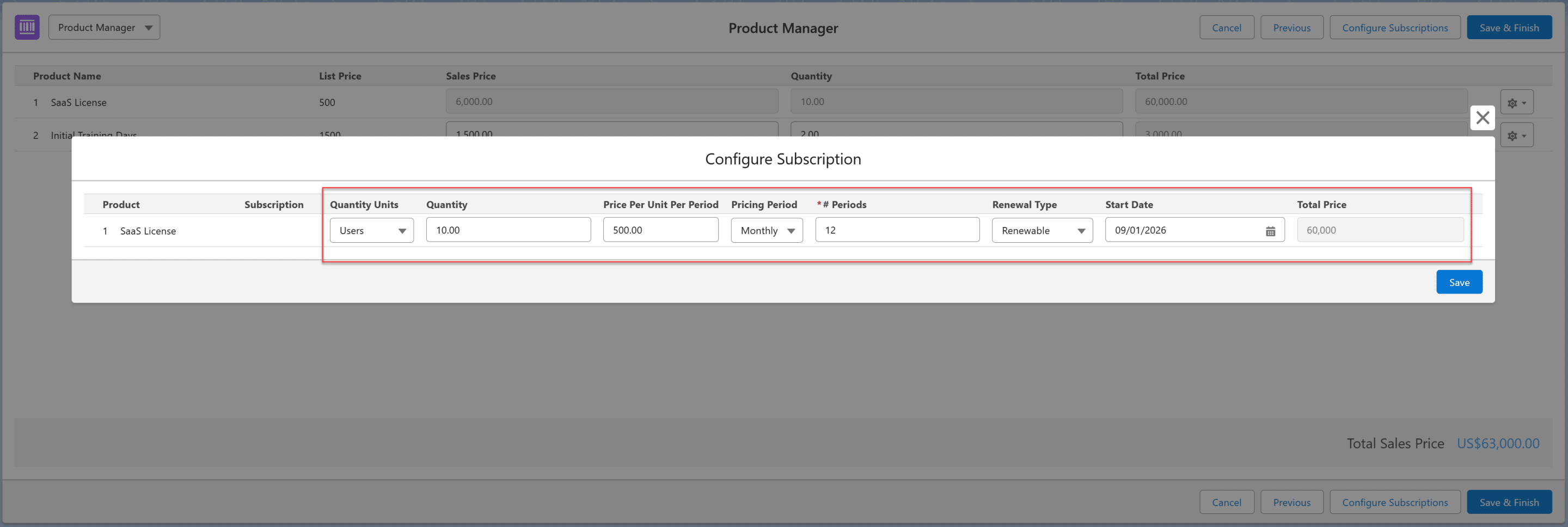1568x527 pixels.
Task: Click the top Previous button
Action: click(x=1291, y=28)
